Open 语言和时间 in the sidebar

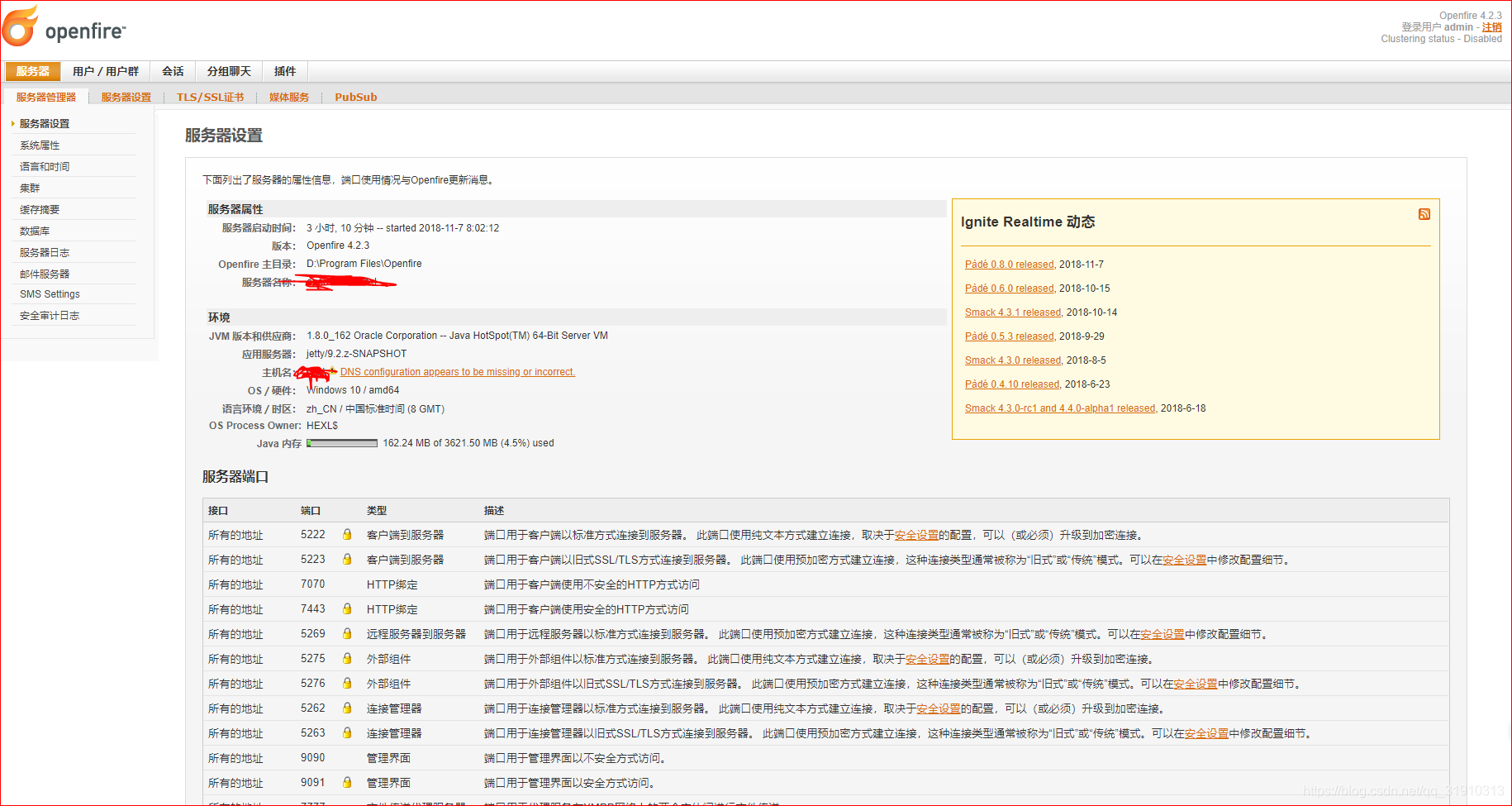coord(45,166)
